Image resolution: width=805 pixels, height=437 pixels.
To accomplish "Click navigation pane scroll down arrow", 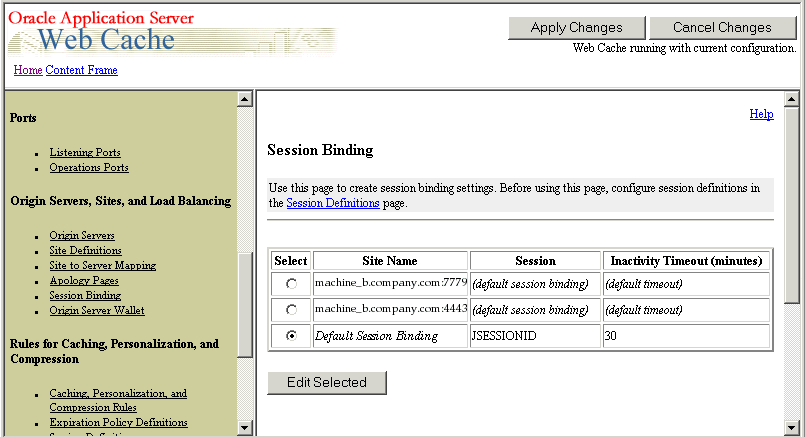I will 245,427.
